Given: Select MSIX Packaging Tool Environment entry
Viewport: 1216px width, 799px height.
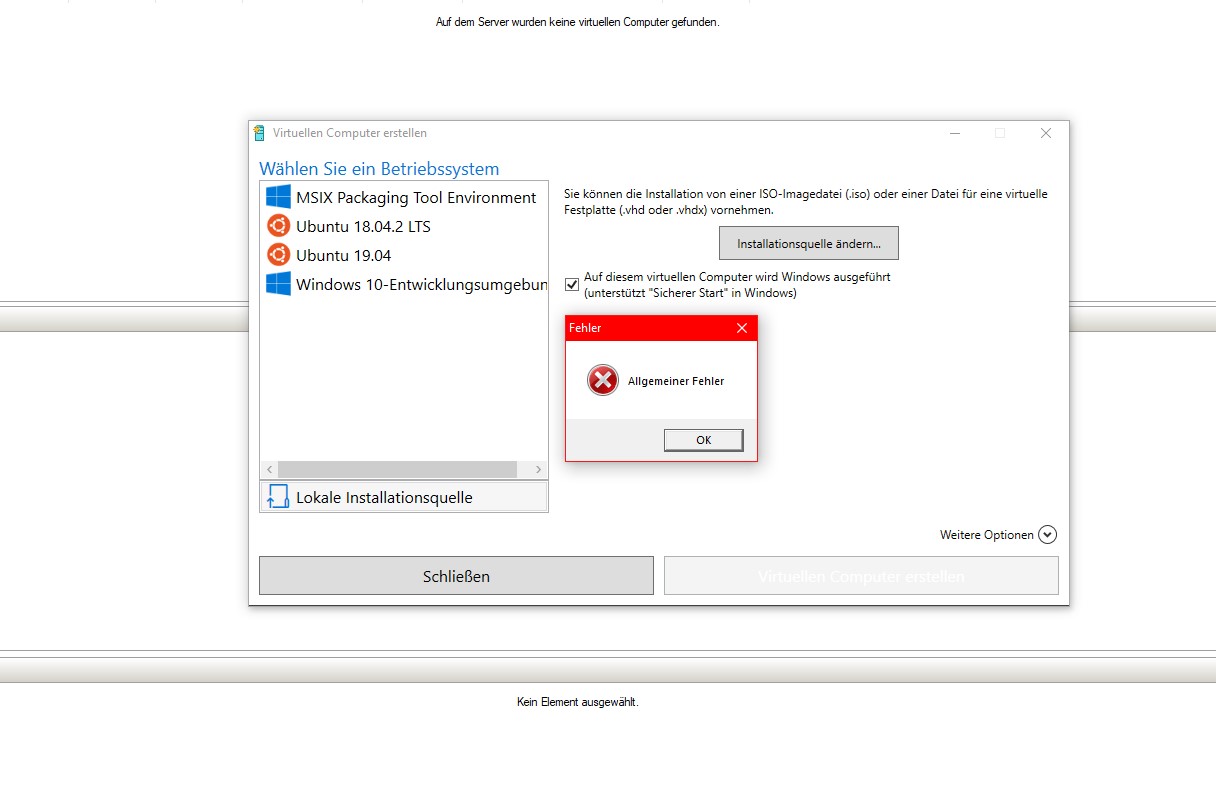Looking at the screenshot, I should (404, 197).
